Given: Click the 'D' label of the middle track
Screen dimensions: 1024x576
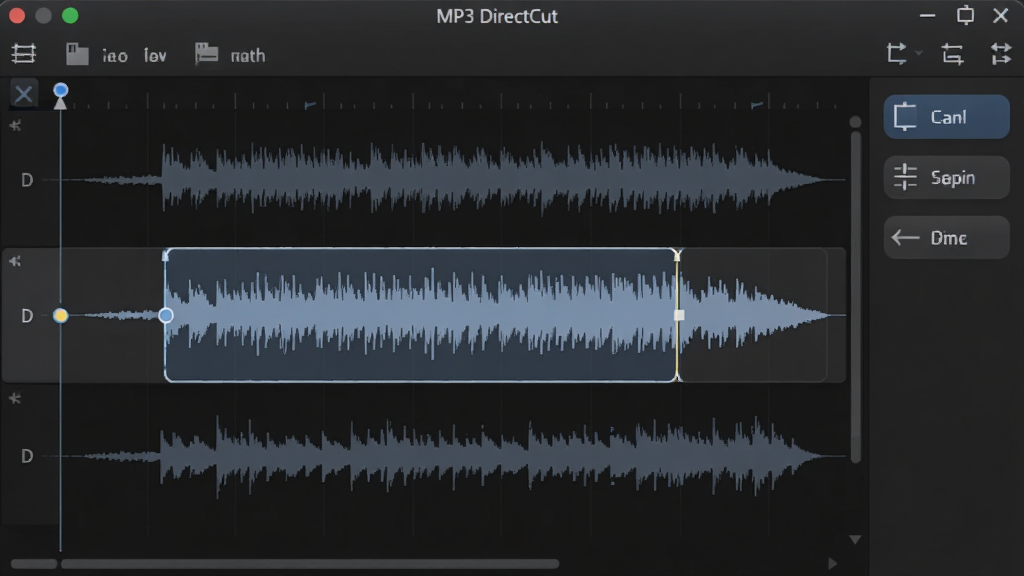Looking at the screenshot, I should [27, 316].
